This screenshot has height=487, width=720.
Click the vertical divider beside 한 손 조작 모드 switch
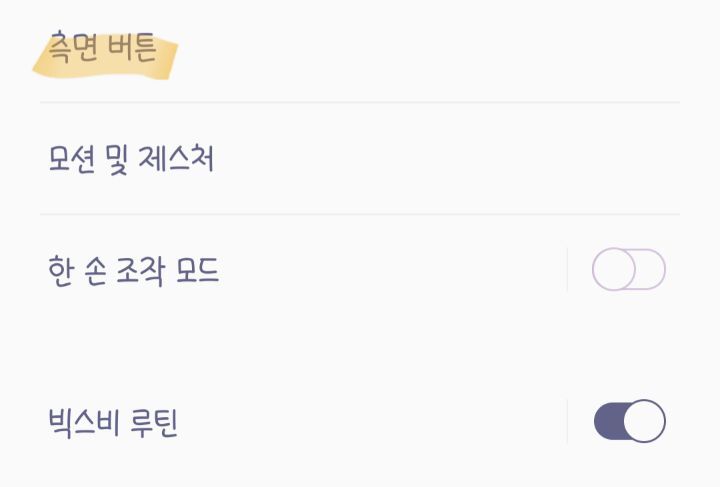[567, 270]
